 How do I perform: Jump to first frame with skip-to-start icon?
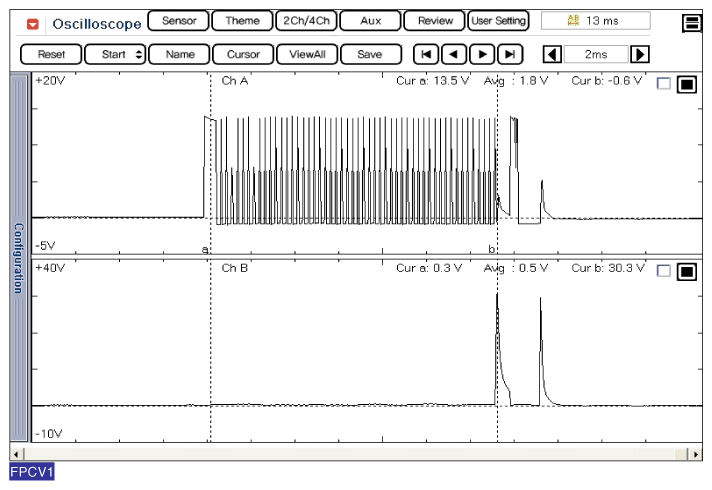click(x=426, y=55)
